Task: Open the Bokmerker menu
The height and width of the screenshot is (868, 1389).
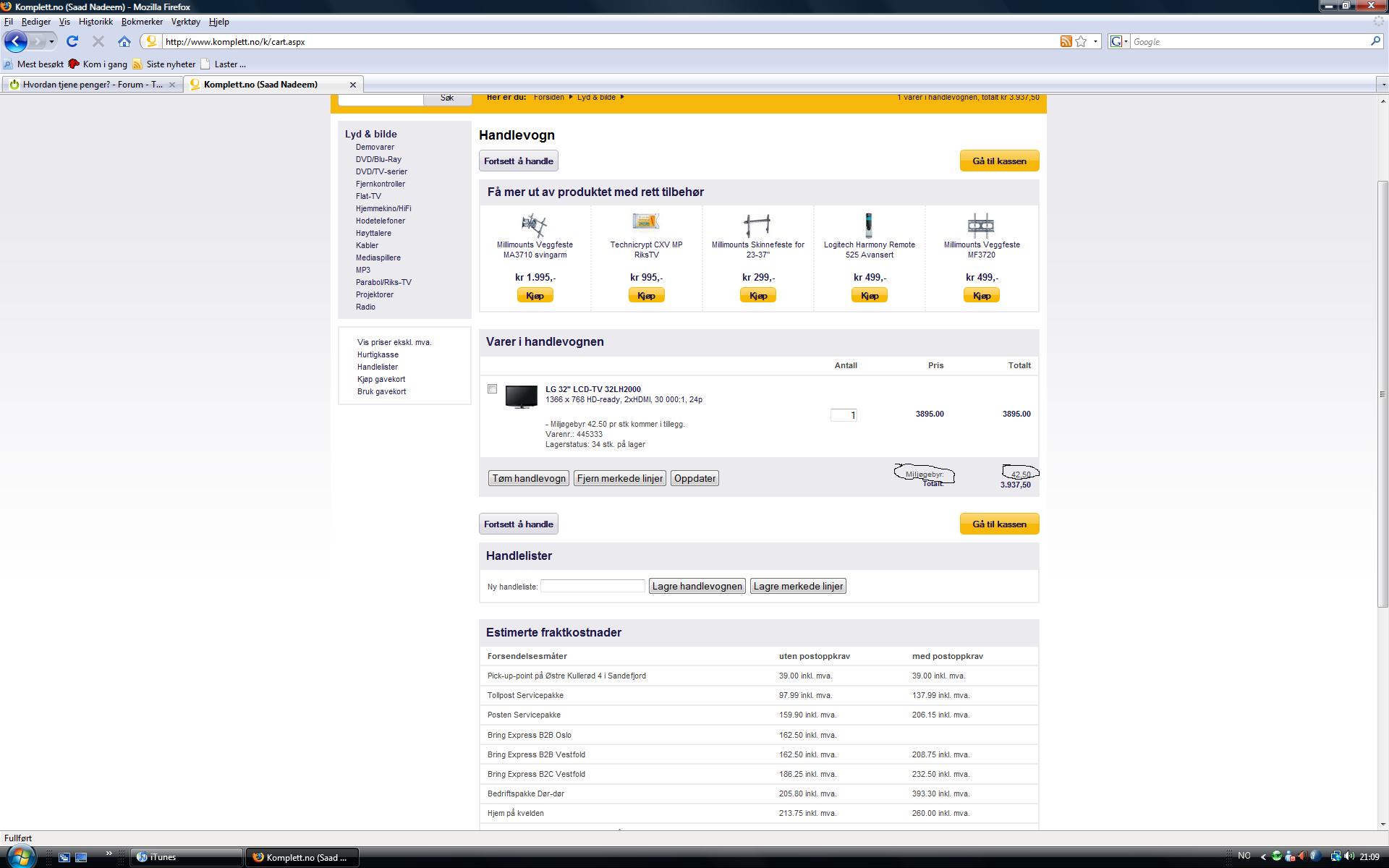Action: coord(142,22)
